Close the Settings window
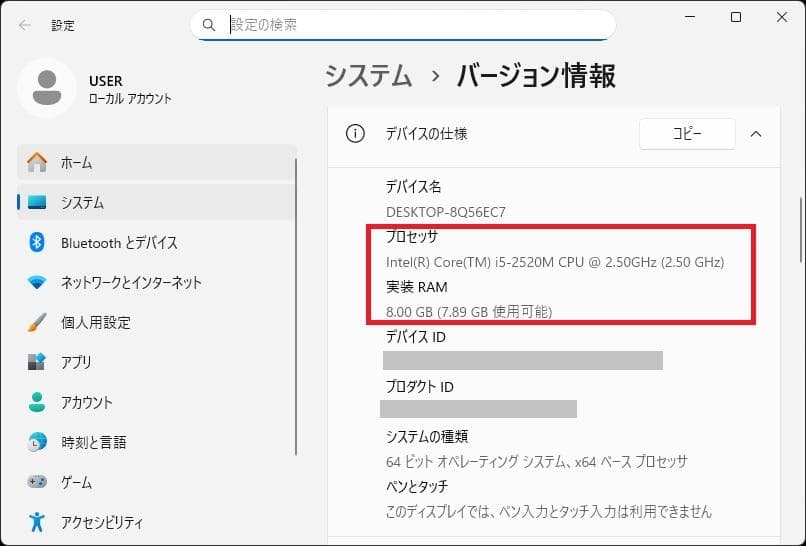This screenshot has height=546, width=806. (x=782, y=17)
